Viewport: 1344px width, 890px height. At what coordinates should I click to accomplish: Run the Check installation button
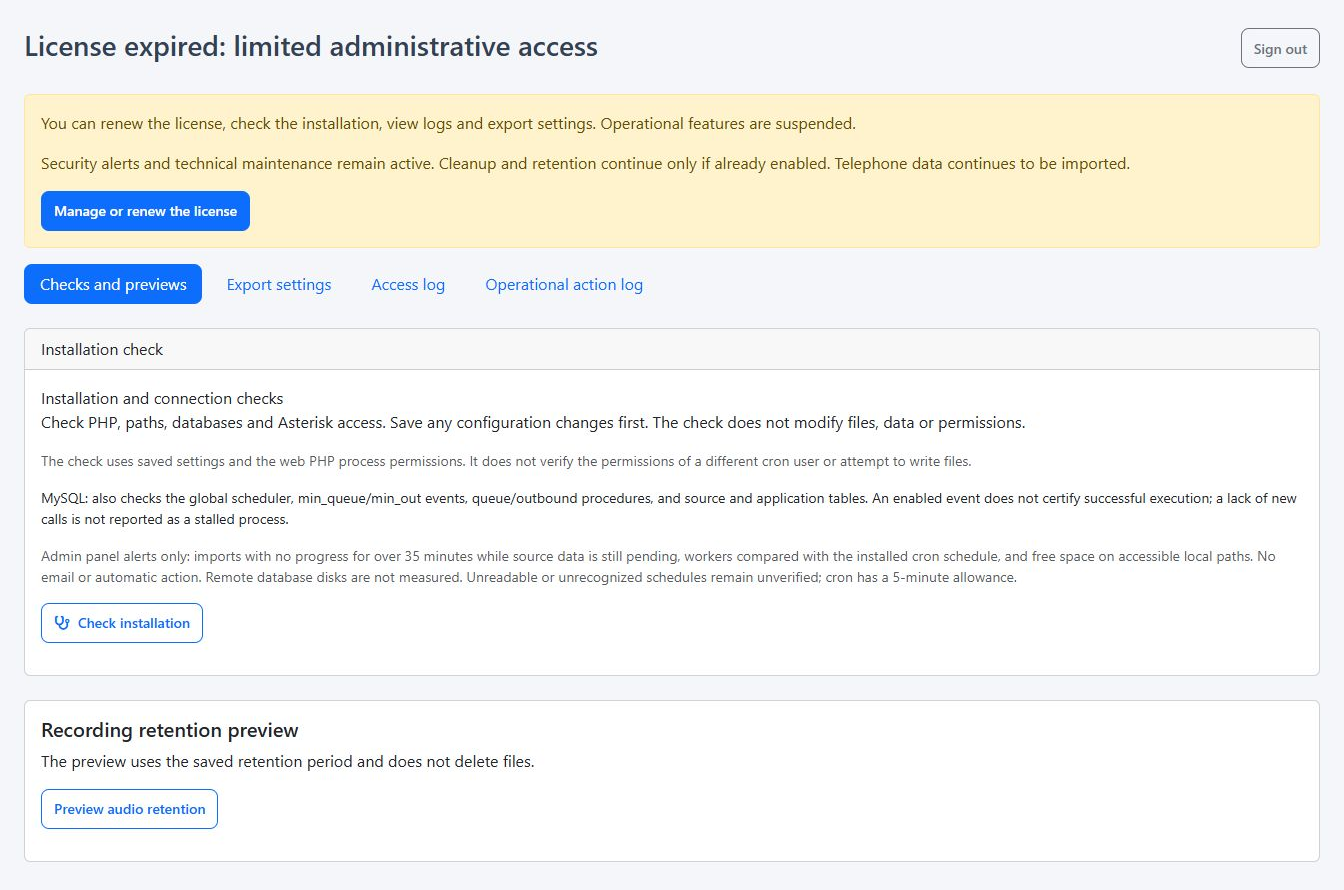(122, 623)
